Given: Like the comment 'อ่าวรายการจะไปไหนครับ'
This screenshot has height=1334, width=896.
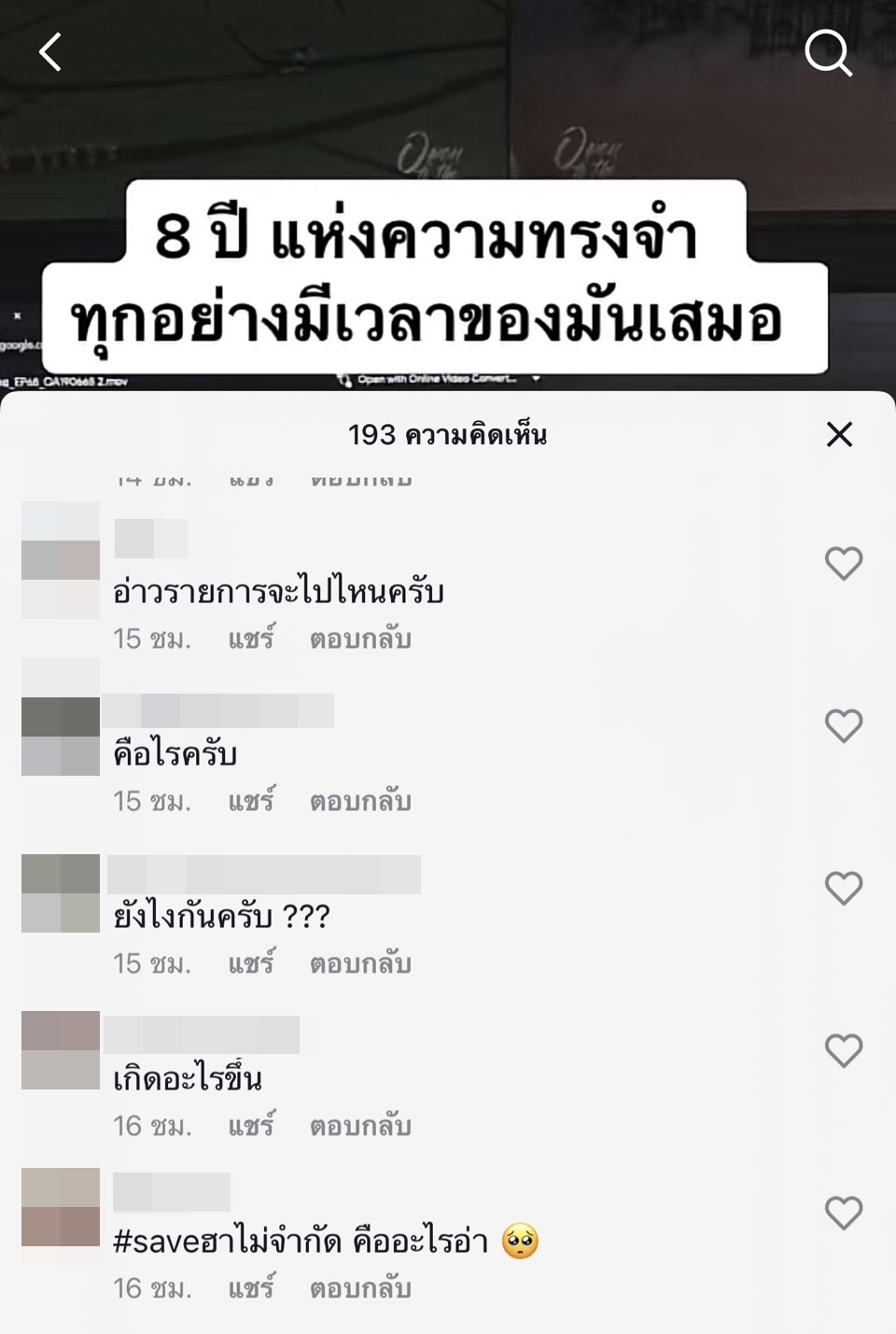Looking at the screenshot, I should 844,564.
